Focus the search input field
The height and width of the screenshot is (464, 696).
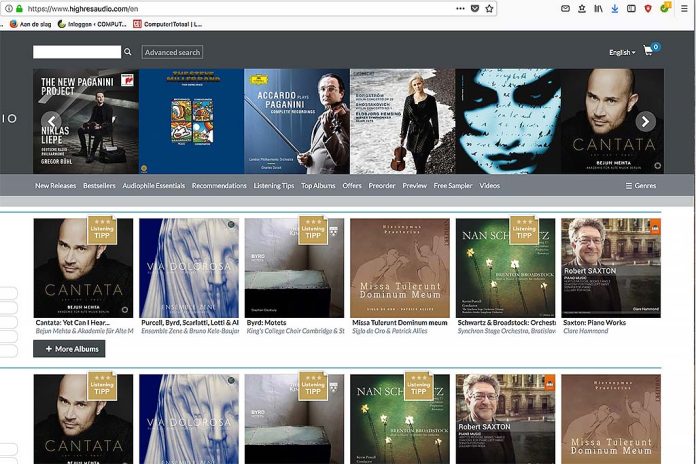click(x=77, y=52)
